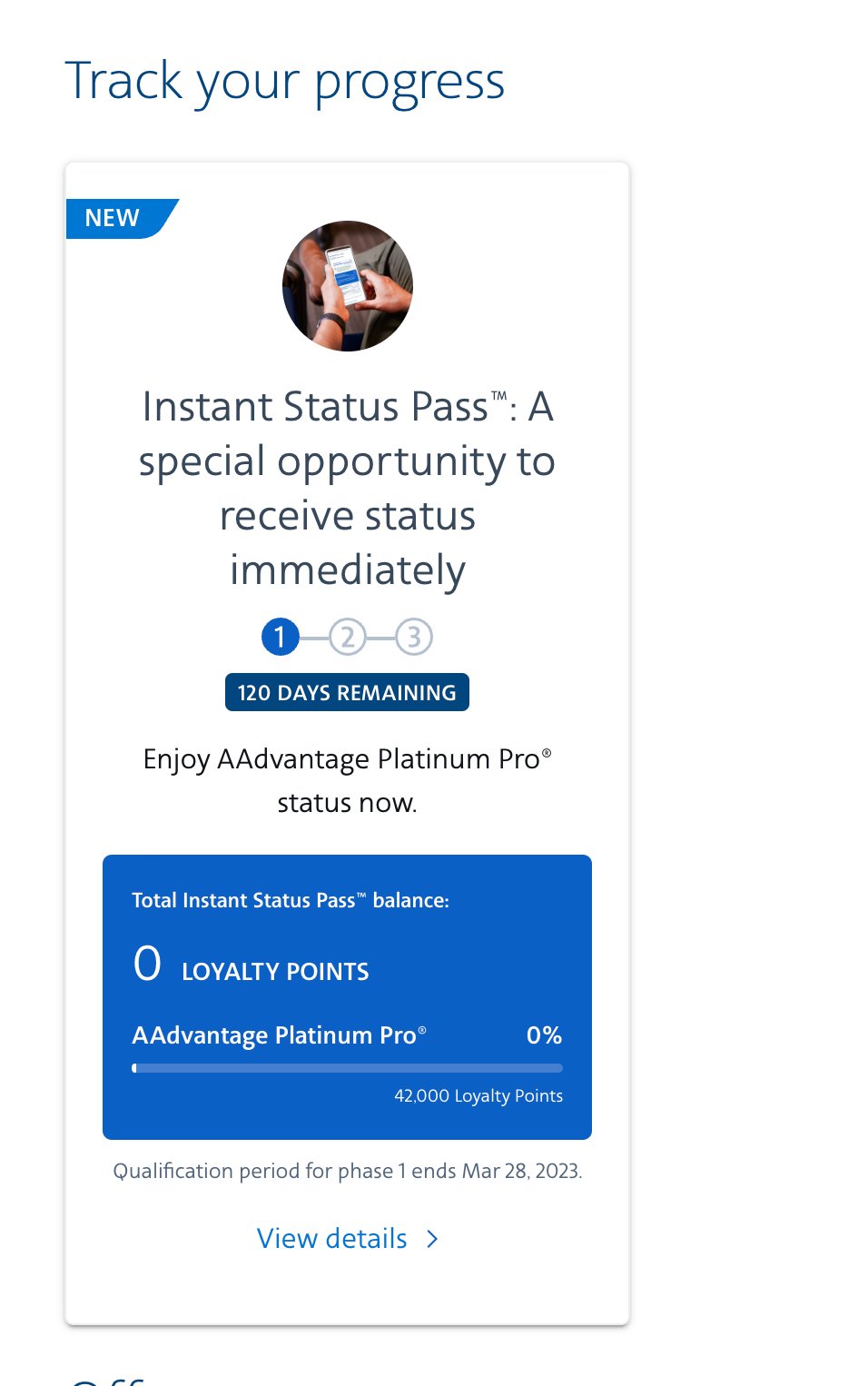868x1386 pixels.
Task: Click the qualification period ends Mar 28 note
Action: pyautogui.click(x=347, y=1171)
